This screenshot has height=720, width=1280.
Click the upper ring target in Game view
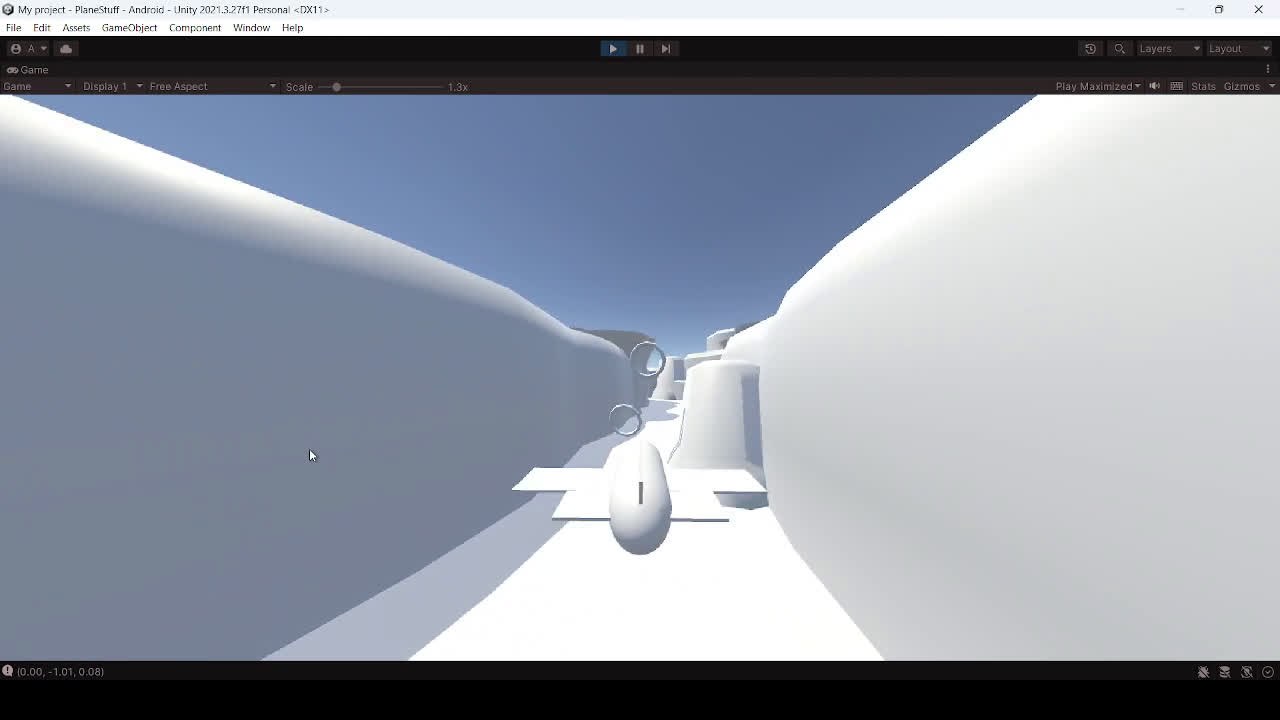[x=647, y=359]
